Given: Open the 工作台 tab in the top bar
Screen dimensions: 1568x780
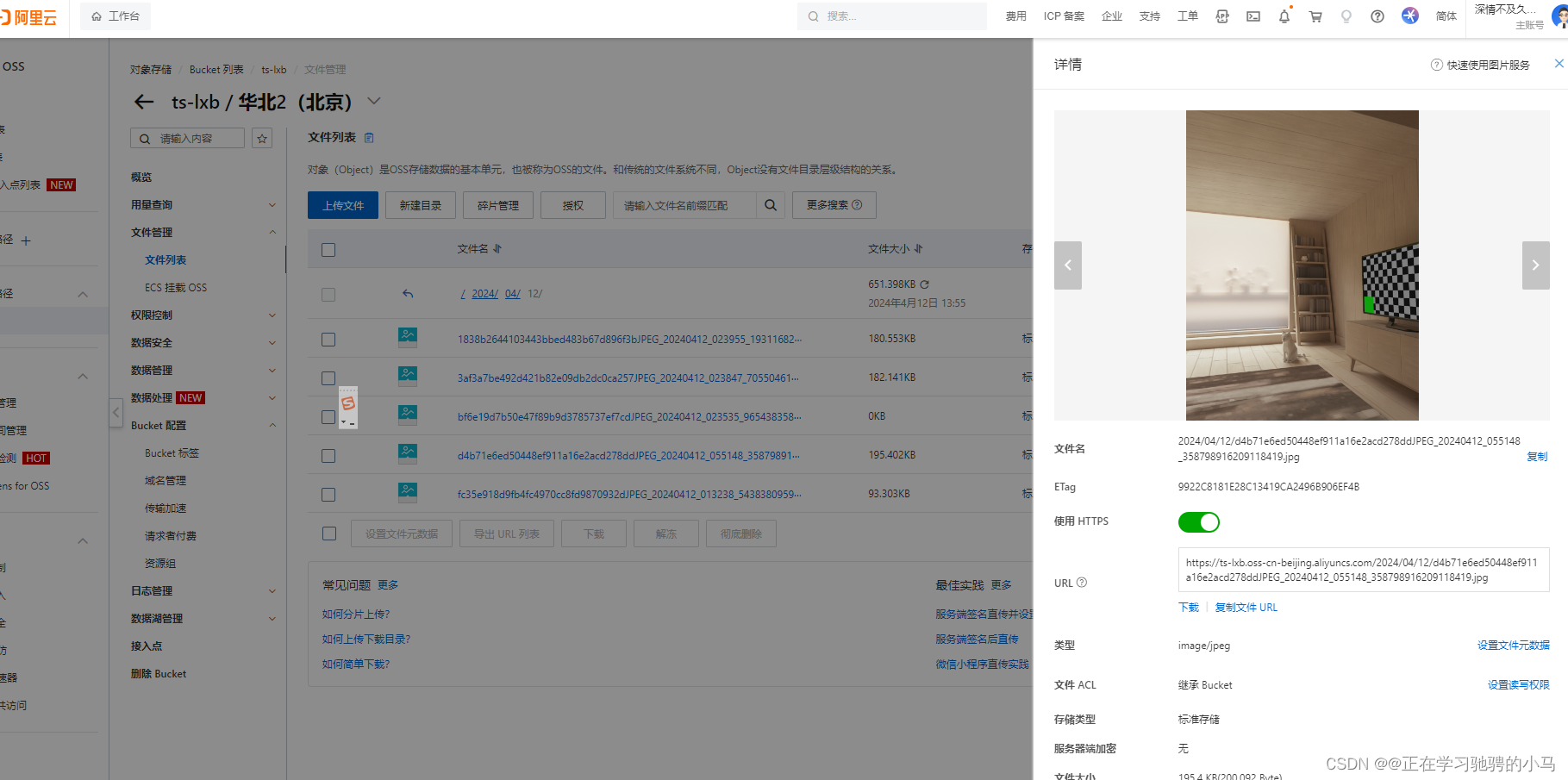Looking at the screenshot, I should pyautogui.click(x=116, y=16).
